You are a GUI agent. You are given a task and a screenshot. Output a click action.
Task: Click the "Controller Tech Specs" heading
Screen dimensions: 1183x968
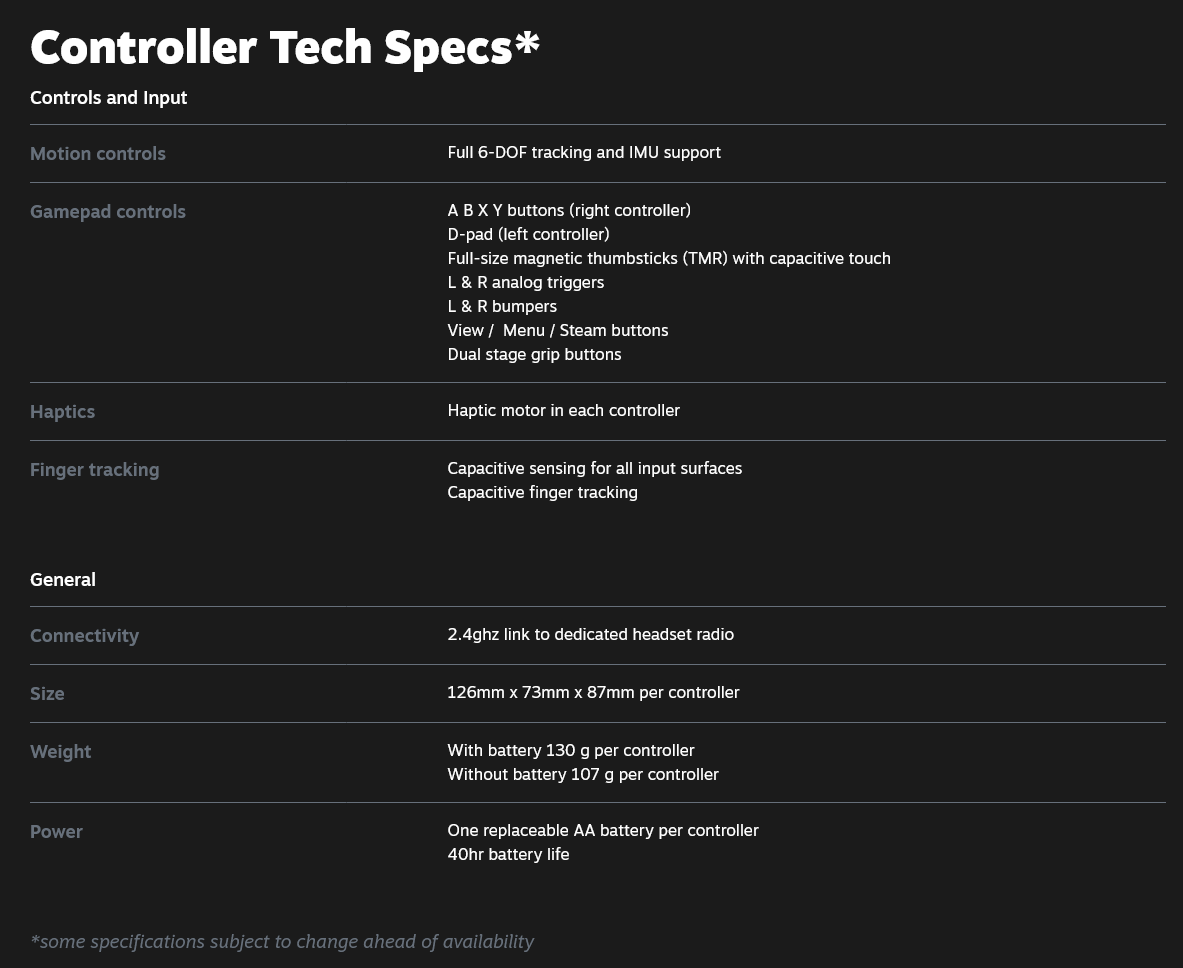(285, 47)
